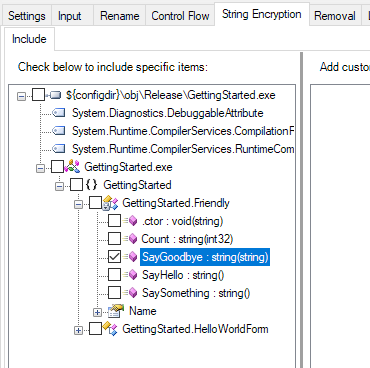Check the GettingStarted namespace checkbox
This screenshot has width=370, height=368.
(x=76, y=185)
